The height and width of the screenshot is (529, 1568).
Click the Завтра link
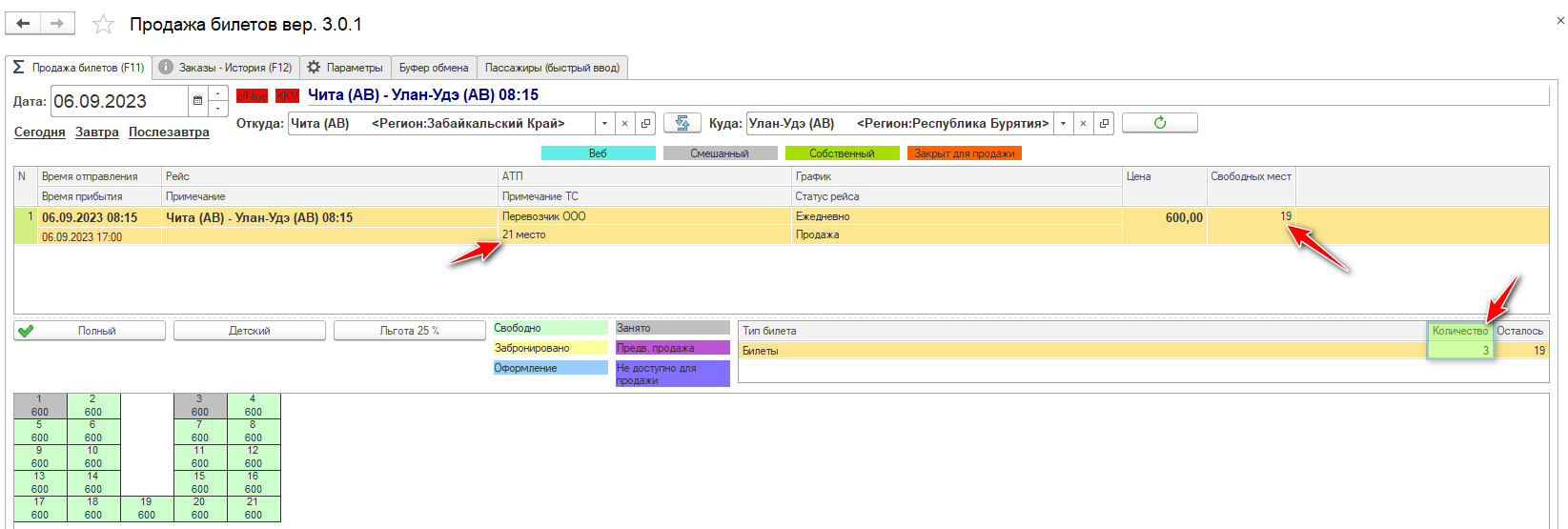click(97, 132)
